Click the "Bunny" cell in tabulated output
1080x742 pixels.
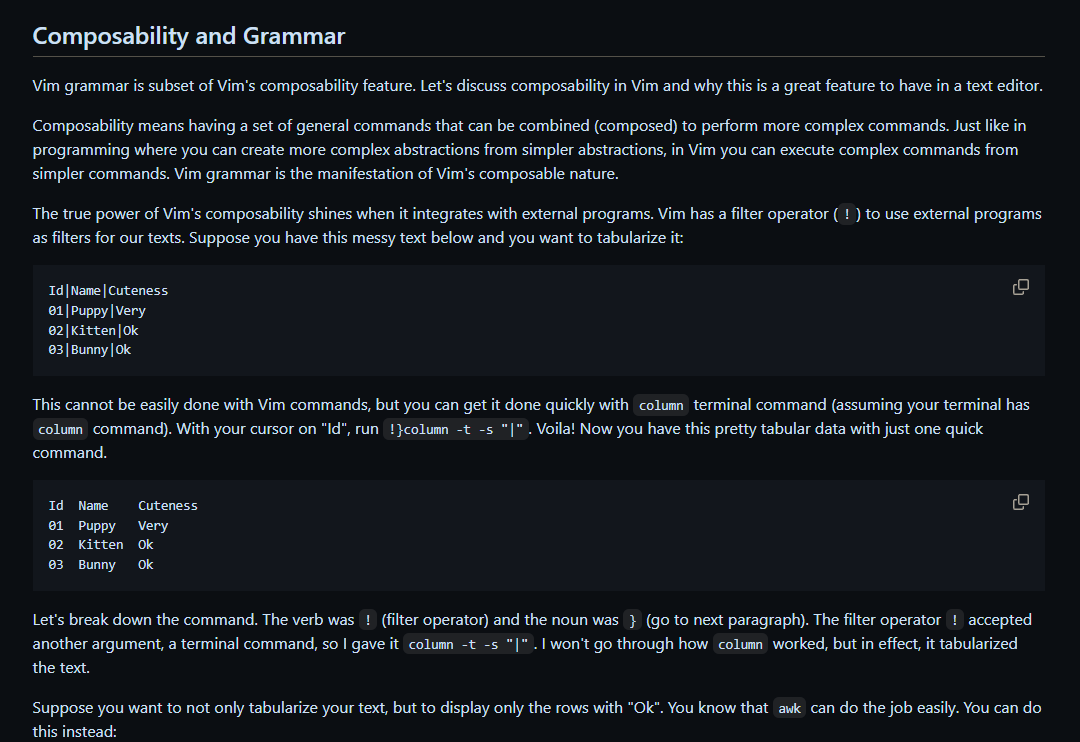(x=97, y=565)
